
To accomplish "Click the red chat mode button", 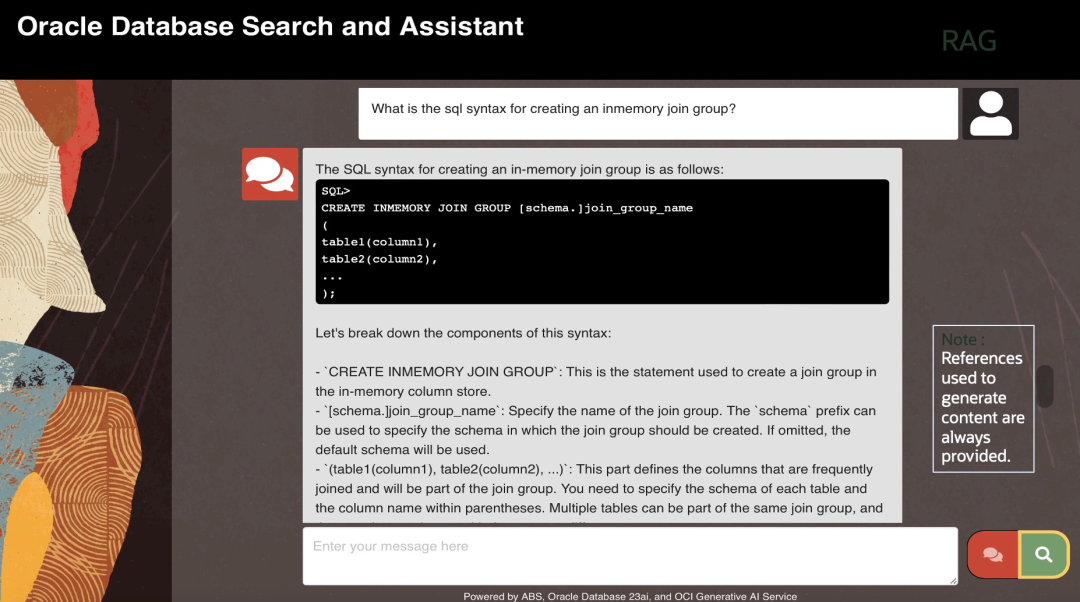I will [993, 554].
